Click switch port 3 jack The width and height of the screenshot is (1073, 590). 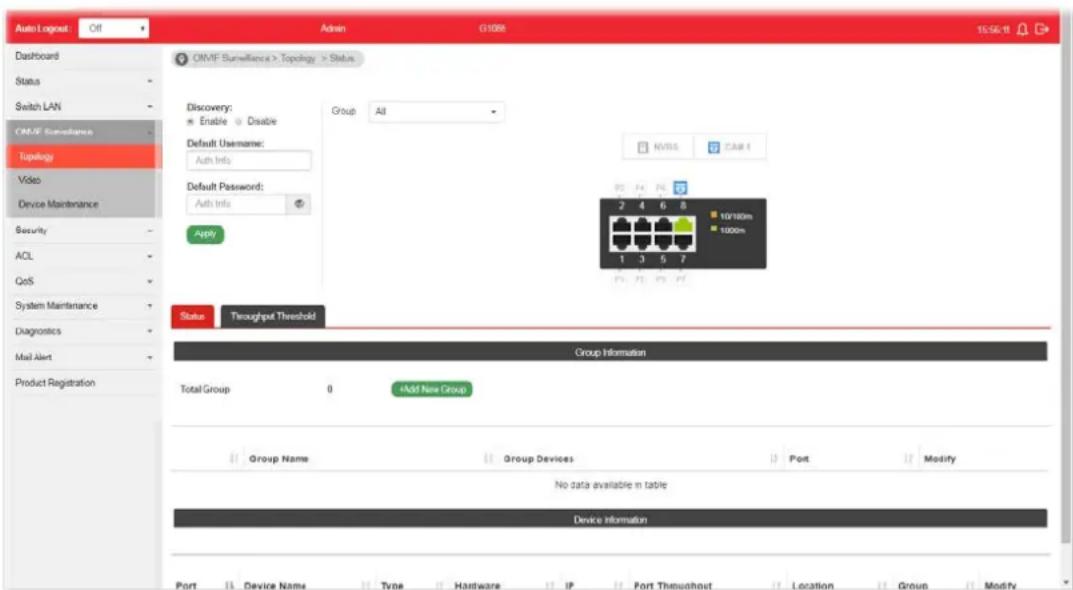pos(642,241)
